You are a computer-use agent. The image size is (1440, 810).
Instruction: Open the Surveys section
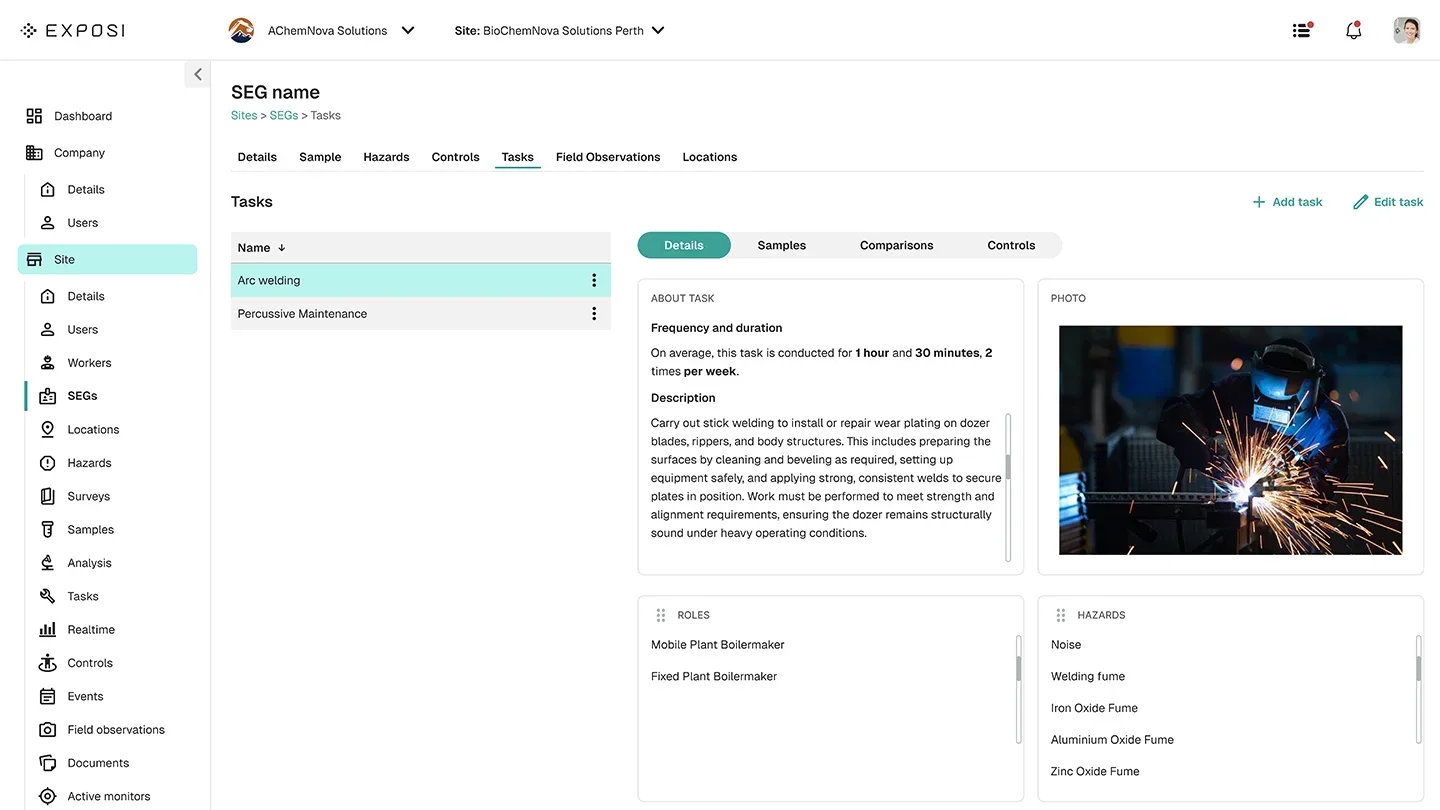click(89, 495)
